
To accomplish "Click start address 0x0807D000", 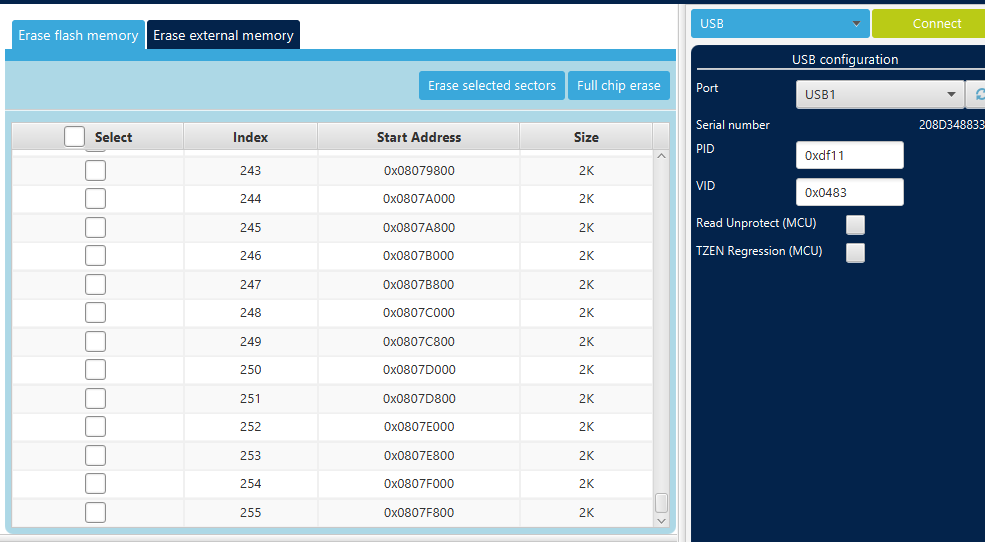I will [419, 370].
